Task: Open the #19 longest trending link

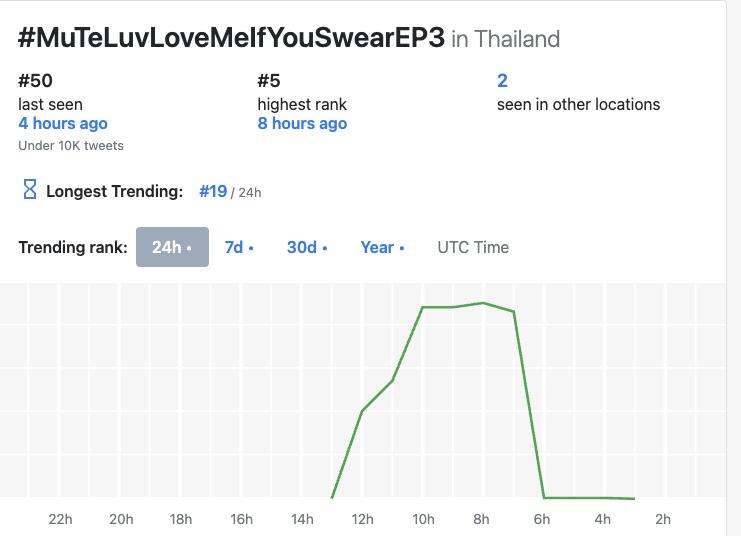Action: pyautogui.click(x=213, y=191)
